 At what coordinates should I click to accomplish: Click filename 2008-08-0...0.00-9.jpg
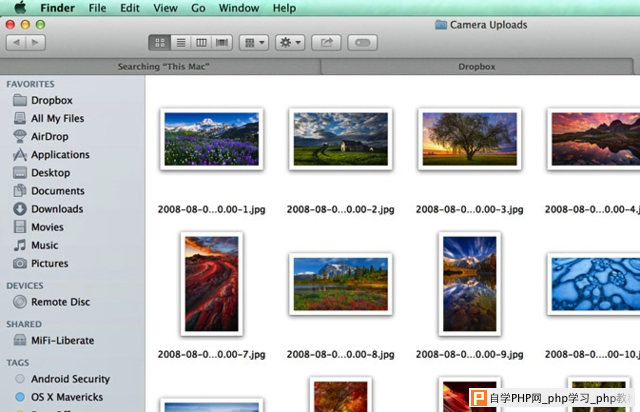pos(469,354)
